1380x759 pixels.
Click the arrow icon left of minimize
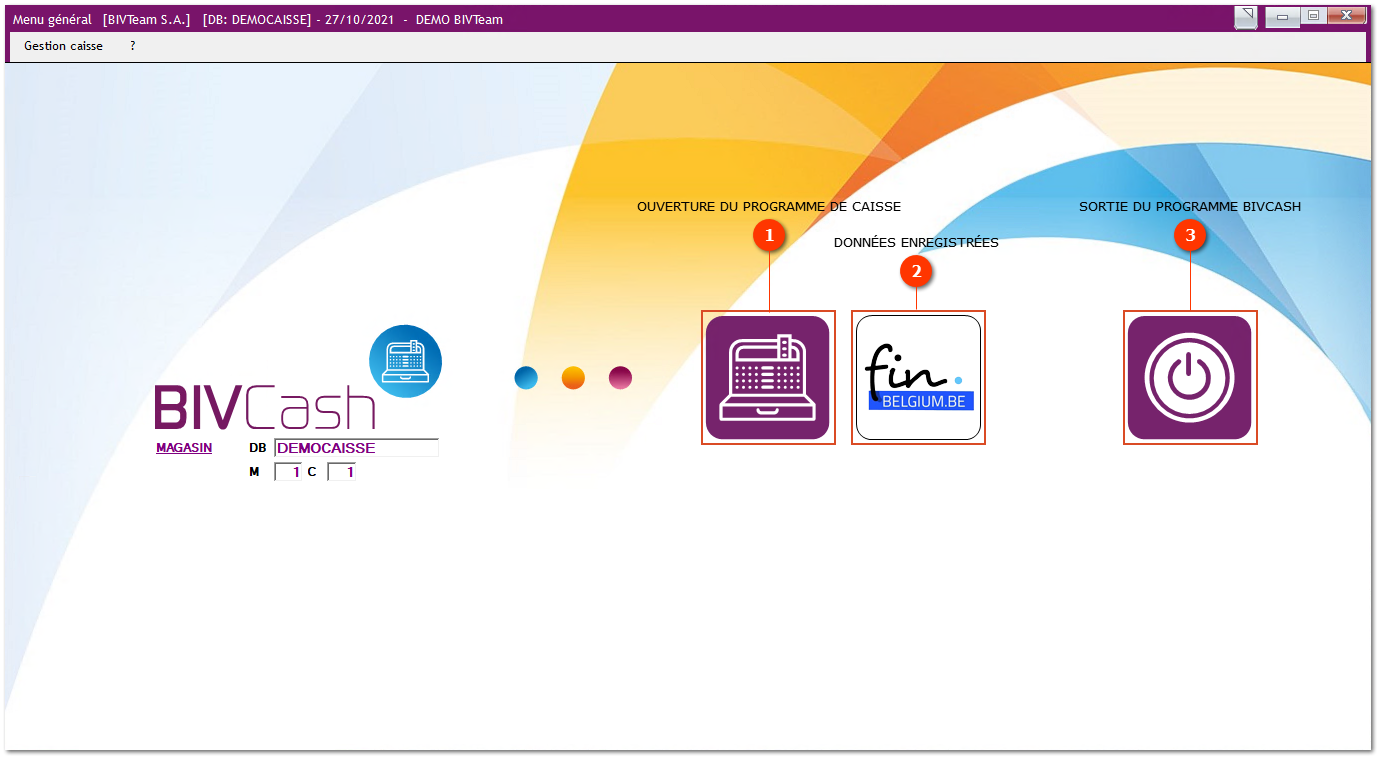(x=1246, y=17)
